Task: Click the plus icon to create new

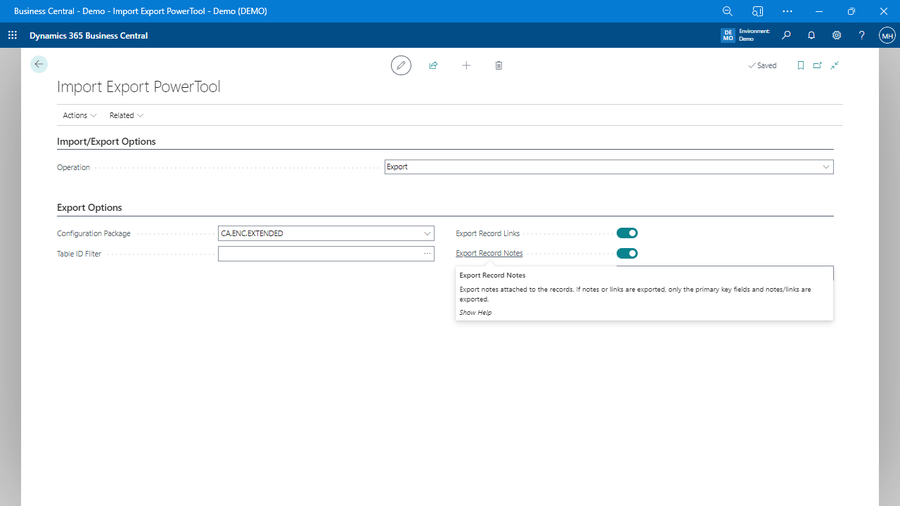Action: (466, 65)
